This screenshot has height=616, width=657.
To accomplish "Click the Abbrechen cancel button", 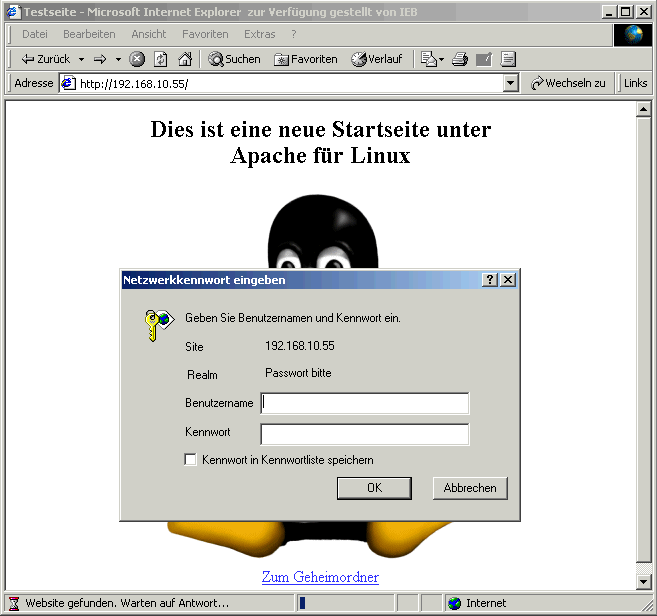I will pyautogui.click(x=470, y=488).
